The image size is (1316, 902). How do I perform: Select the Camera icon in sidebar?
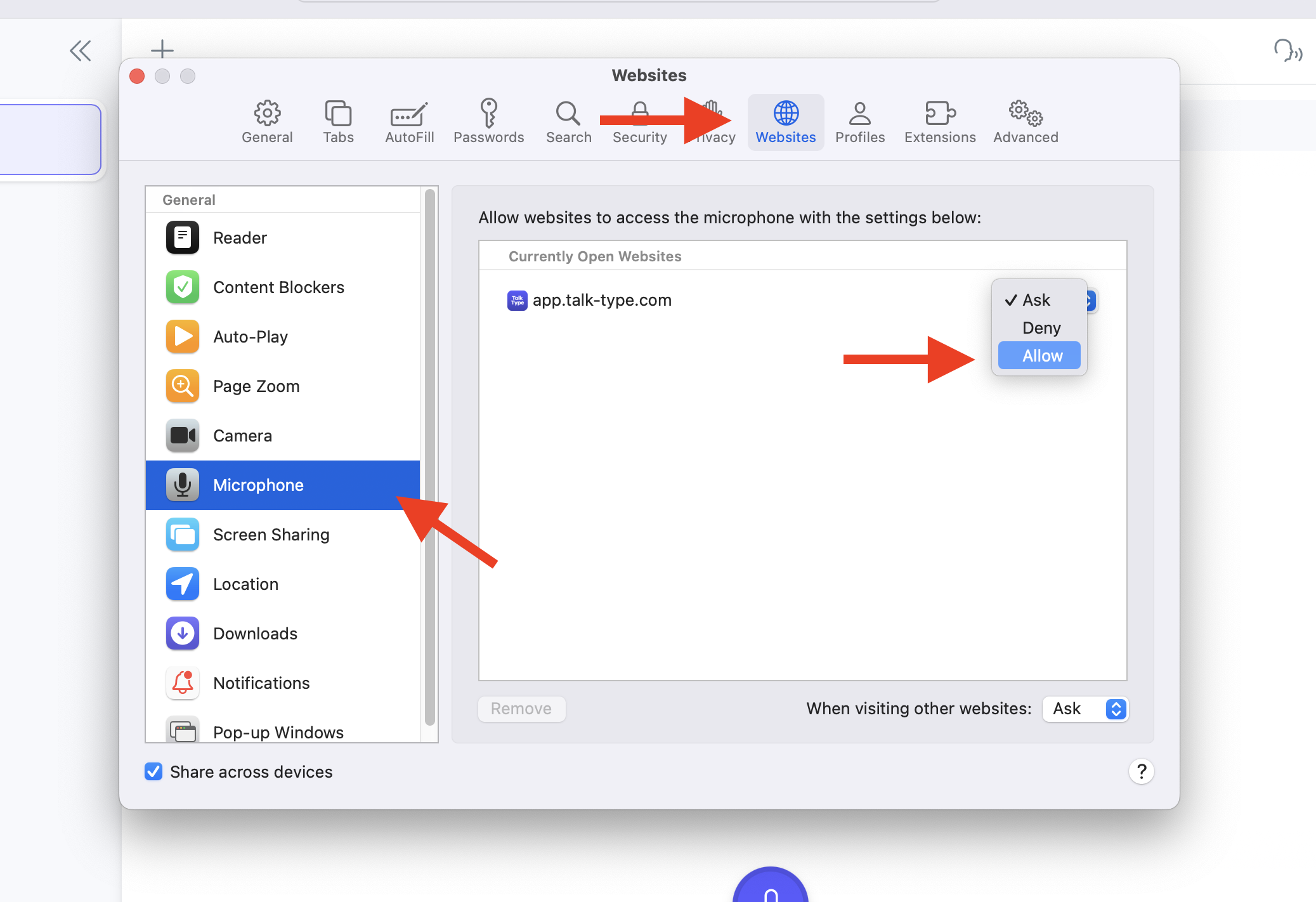point(183,436)
